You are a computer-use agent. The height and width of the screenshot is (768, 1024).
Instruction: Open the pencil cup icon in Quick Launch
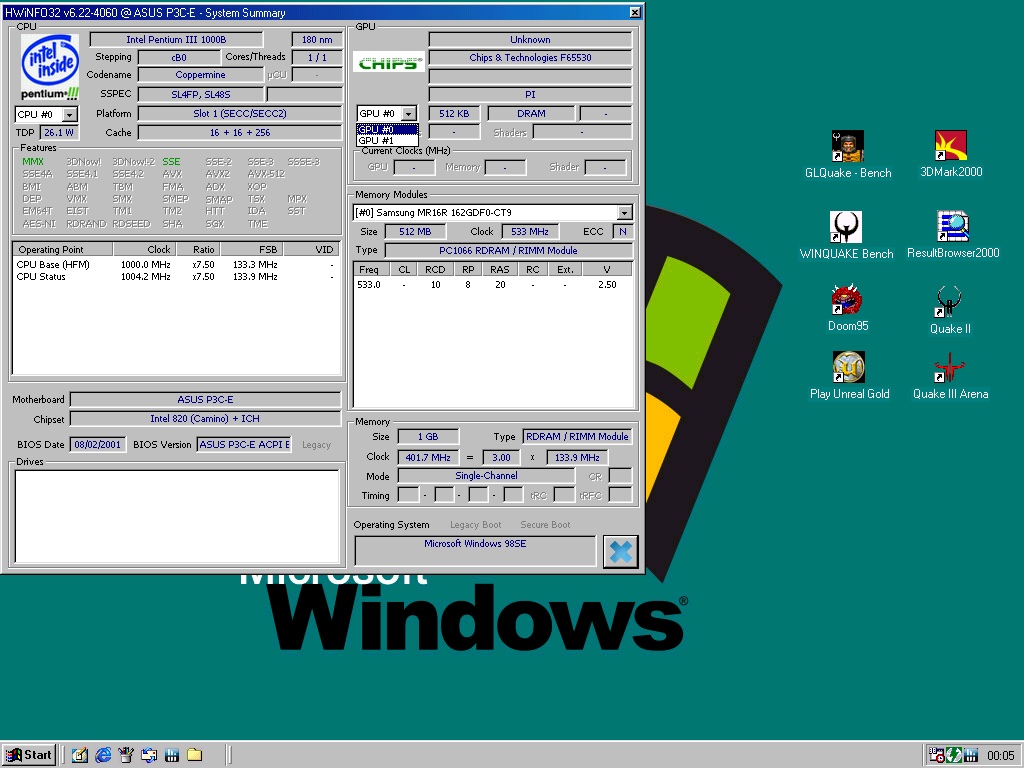coord(126,755)
